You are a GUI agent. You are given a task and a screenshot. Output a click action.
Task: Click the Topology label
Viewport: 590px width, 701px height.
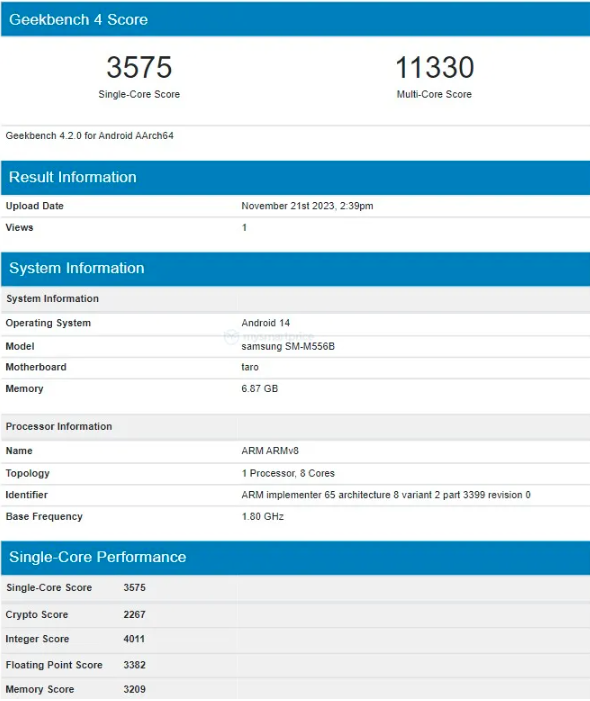click(27, 473)
